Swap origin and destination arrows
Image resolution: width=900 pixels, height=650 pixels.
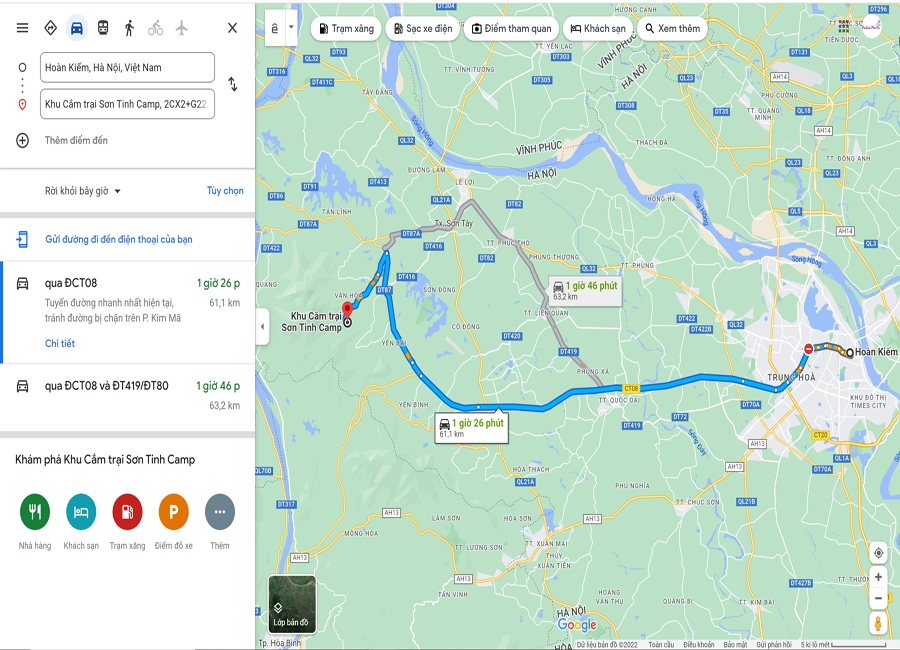point(232,84)
